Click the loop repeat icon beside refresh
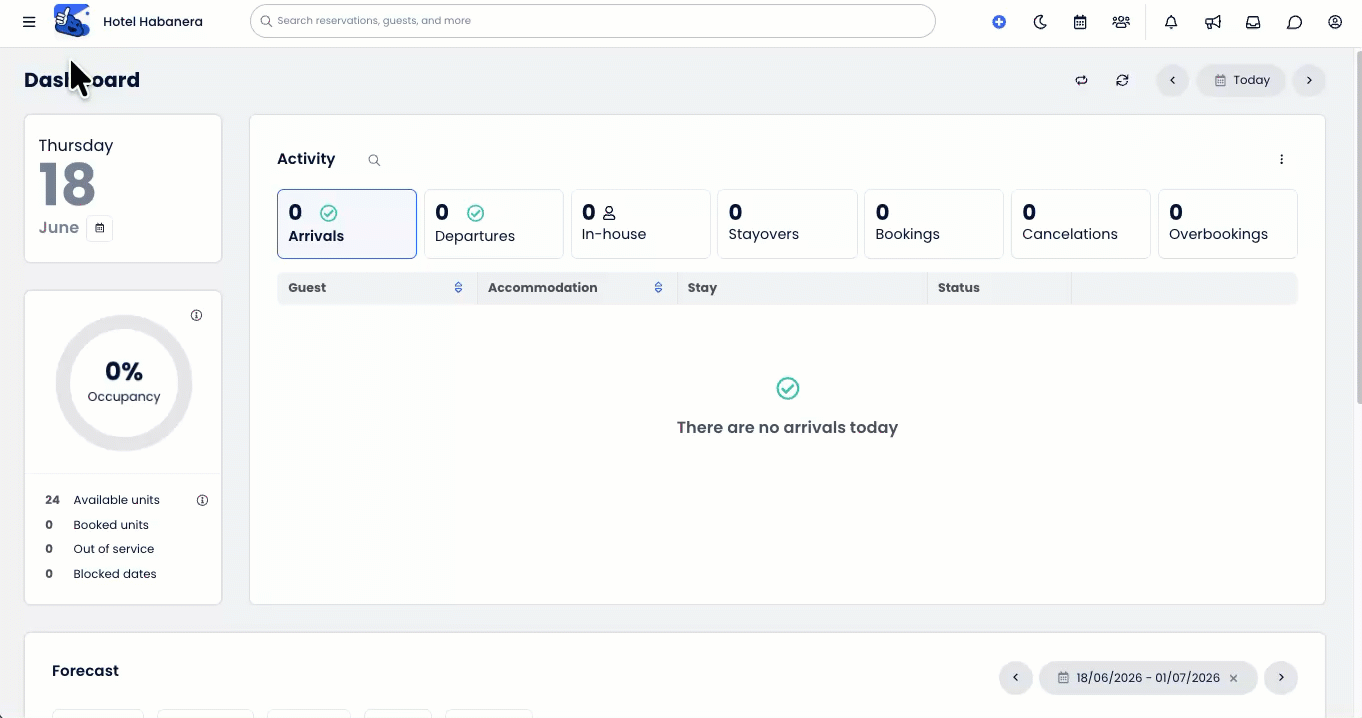The height and width of the screenshot is (718, 1362). 1081,80
